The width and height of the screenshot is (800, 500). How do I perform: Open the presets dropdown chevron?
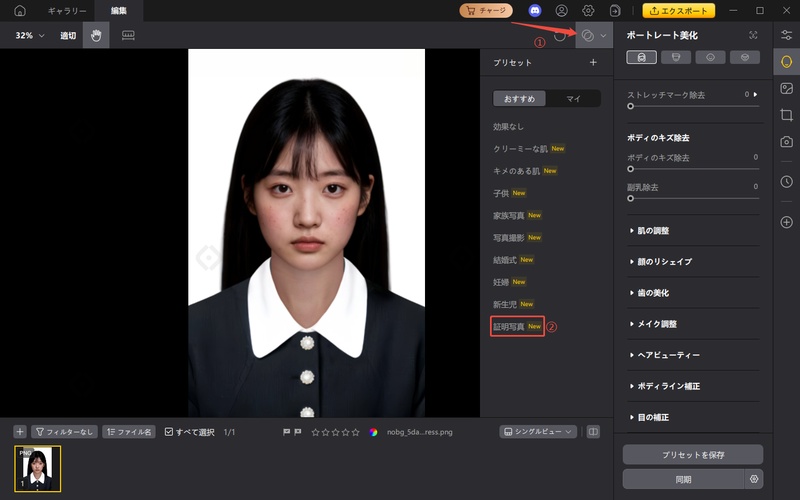pos(604,35)
